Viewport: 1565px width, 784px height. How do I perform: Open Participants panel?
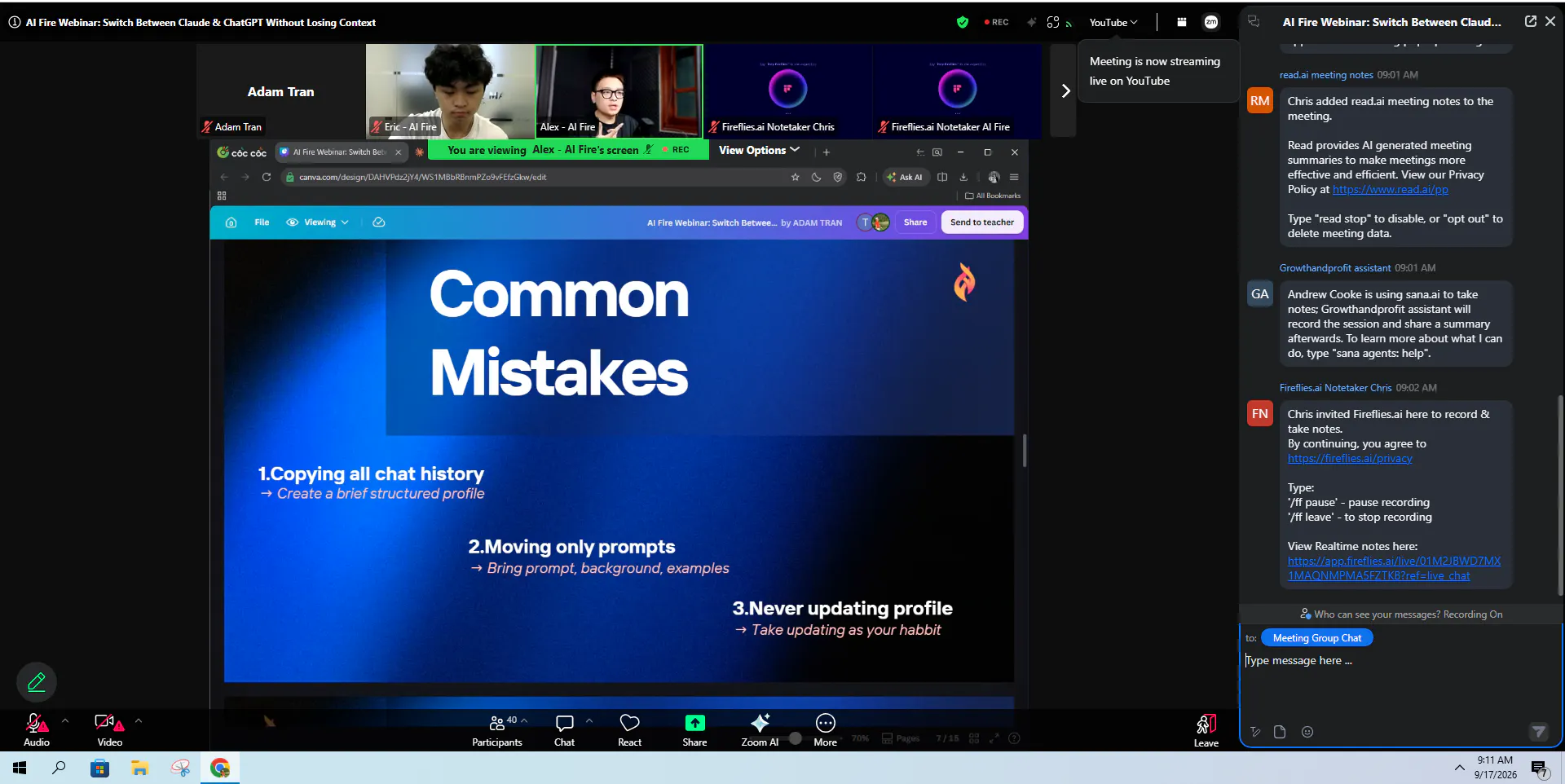click(x=497, y=729)
